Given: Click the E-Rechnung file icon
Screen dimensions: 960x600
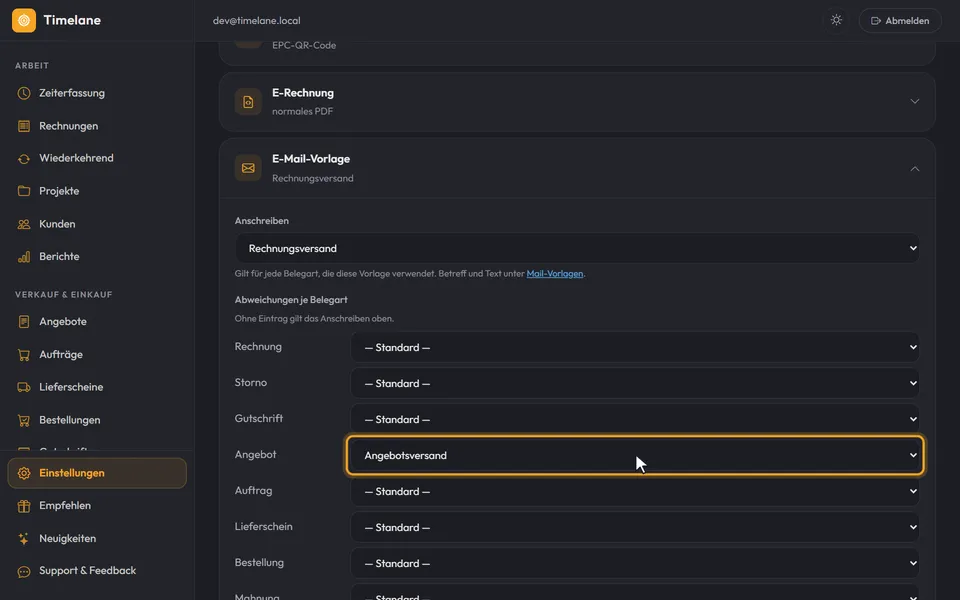Looking at the screenshot, I should (248, 102).
